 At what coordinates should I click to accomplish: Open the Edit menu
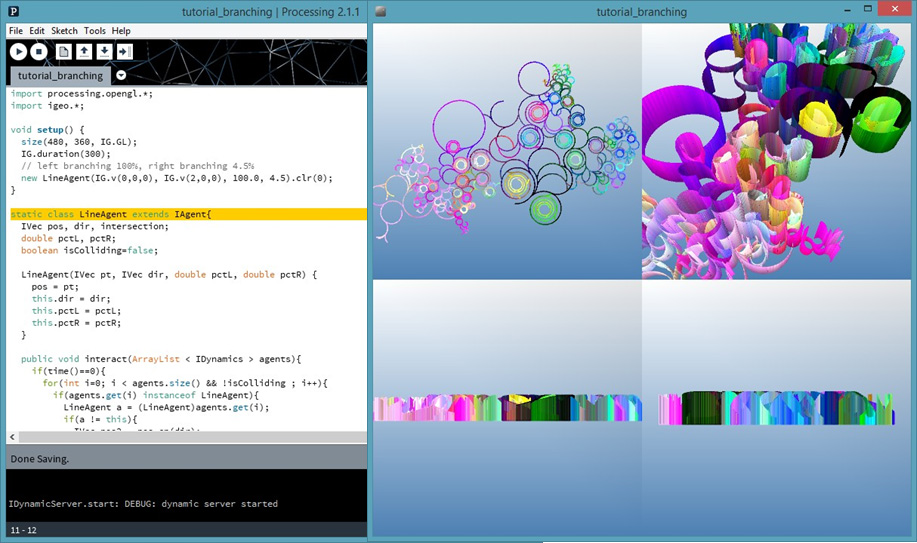click(x=37, y=31)
